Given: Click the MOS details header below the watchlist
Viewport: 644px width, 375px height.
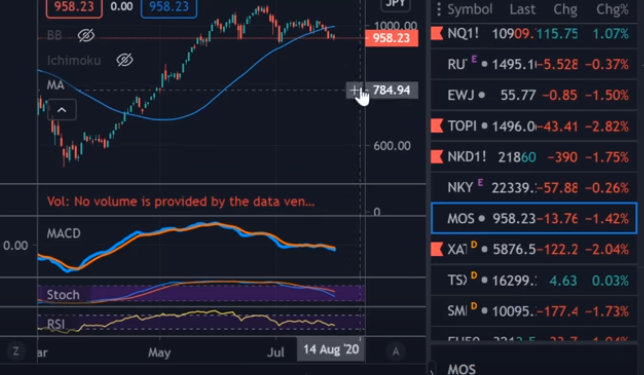Looking at the screenshot, I should tap(462, 369).
